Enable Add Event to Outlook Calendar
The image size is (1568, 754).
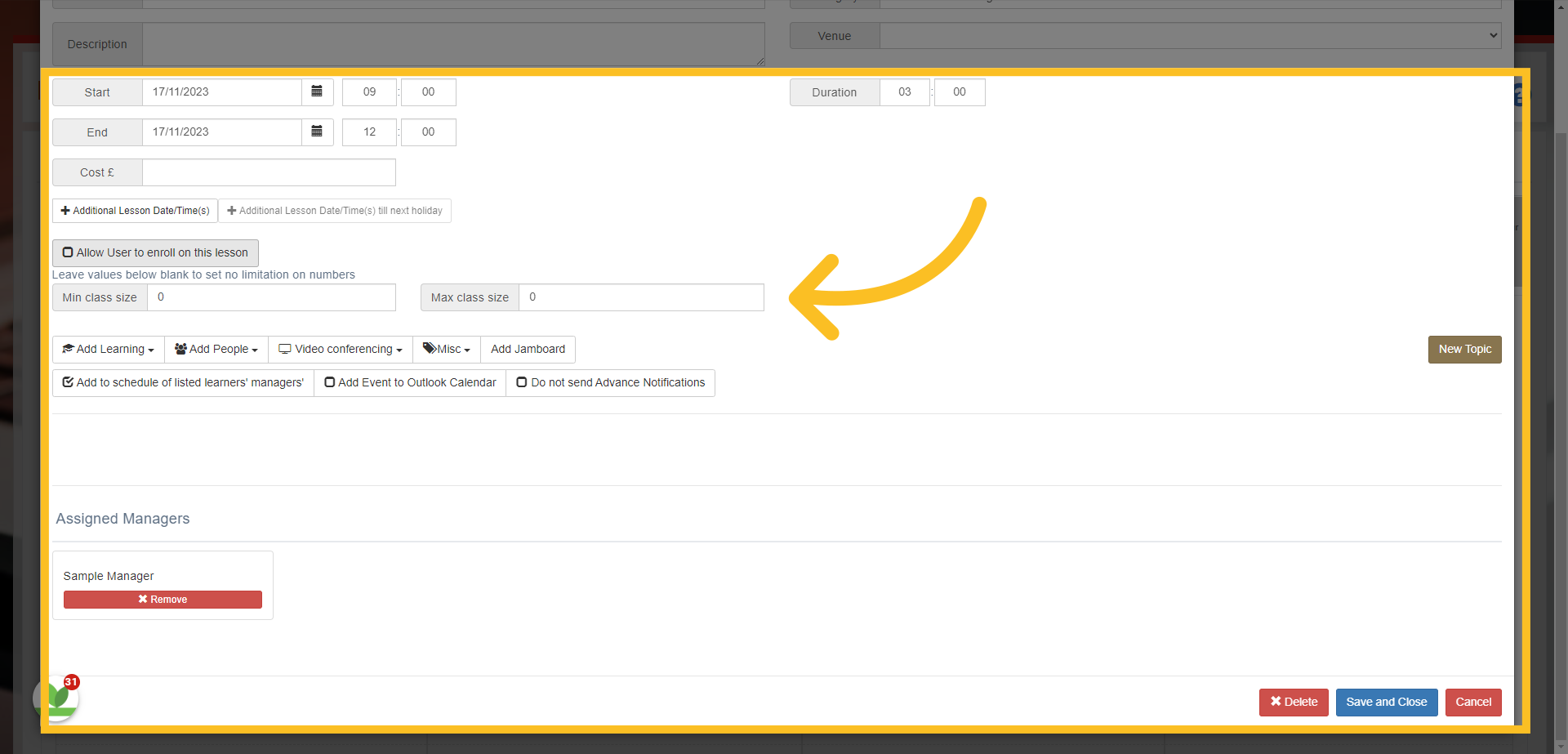click(410, 382)
